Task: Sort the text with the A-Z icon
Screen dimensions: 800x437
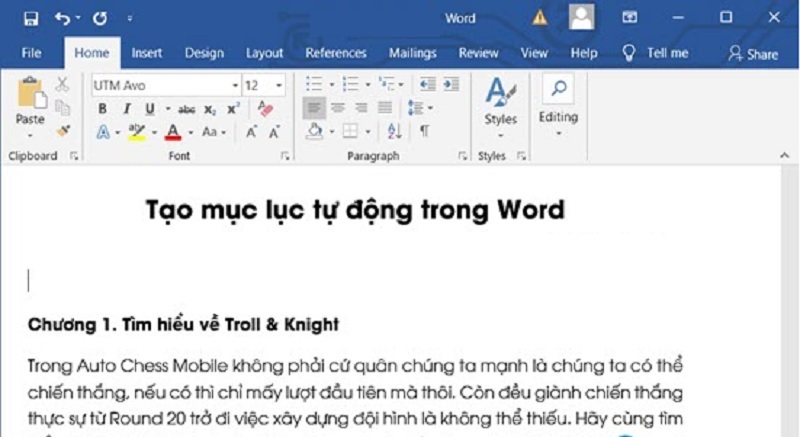Action: [394, 132]
